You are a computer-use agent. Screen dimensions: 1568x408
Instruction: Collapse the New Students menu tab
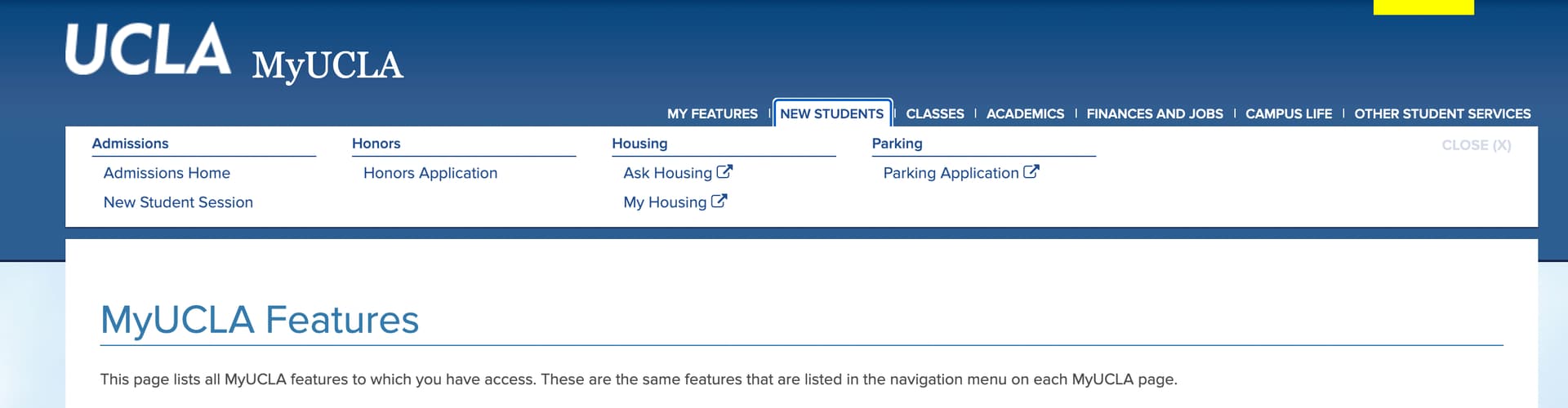(x=831, y=113)
